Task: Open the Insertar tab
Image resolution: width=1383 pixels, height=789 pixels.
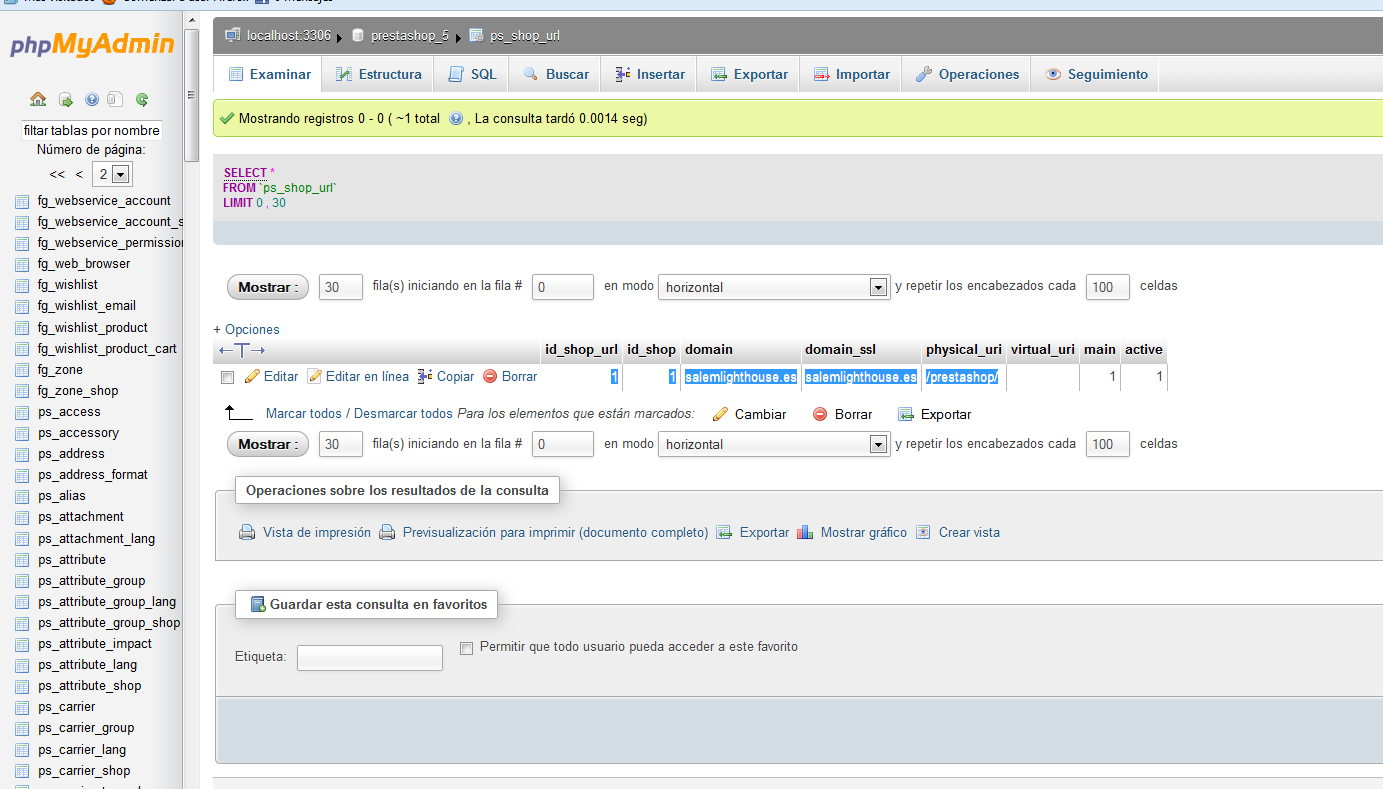Action: (650, 74)
